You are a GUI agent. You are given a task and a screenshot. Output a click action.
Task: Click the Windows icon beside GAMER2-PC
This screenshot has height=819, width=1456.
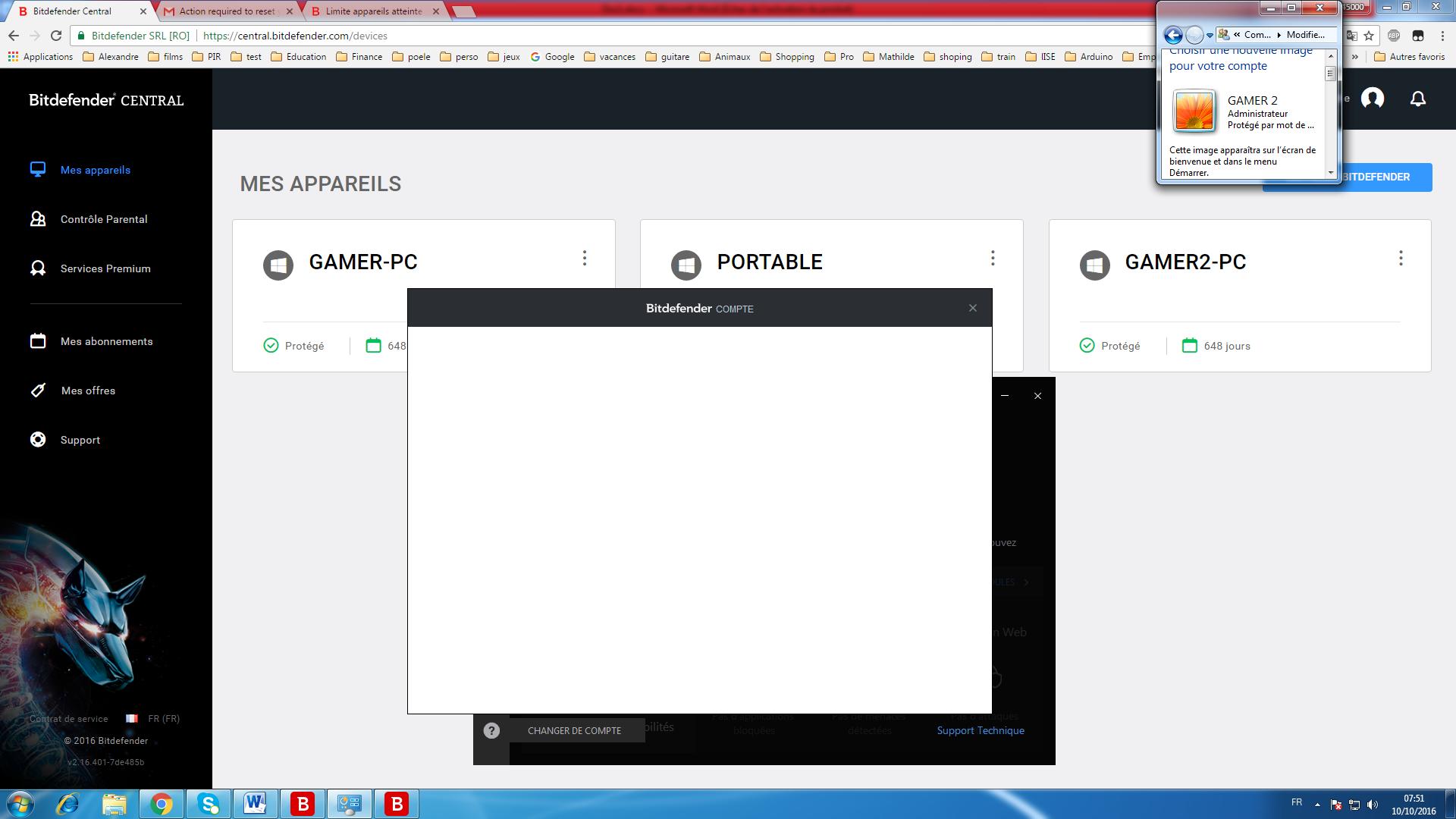pos(1094,265)
